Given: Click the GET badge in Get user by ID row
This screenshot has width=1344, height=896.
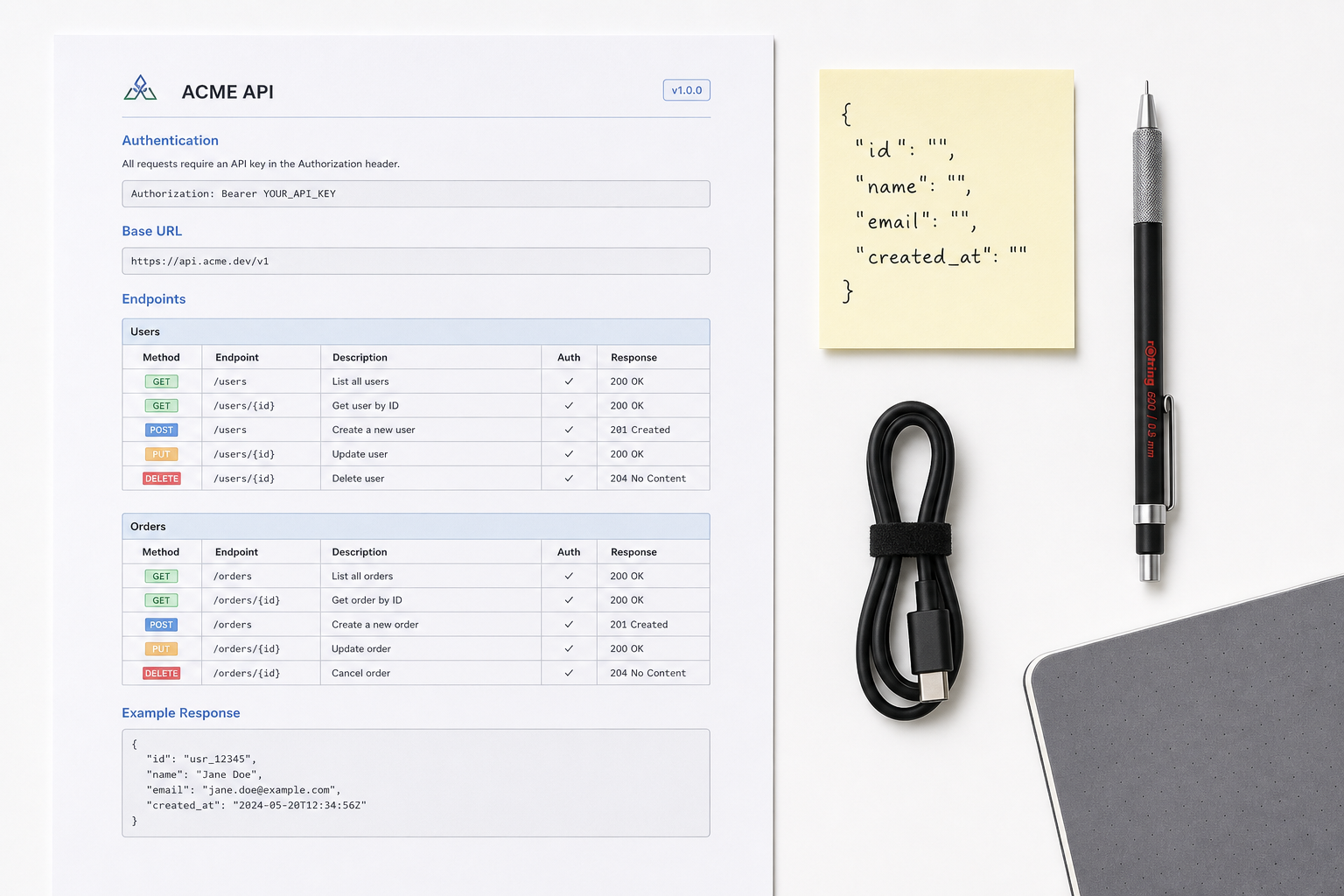Looking at the screenshot, I should (162, 406).
